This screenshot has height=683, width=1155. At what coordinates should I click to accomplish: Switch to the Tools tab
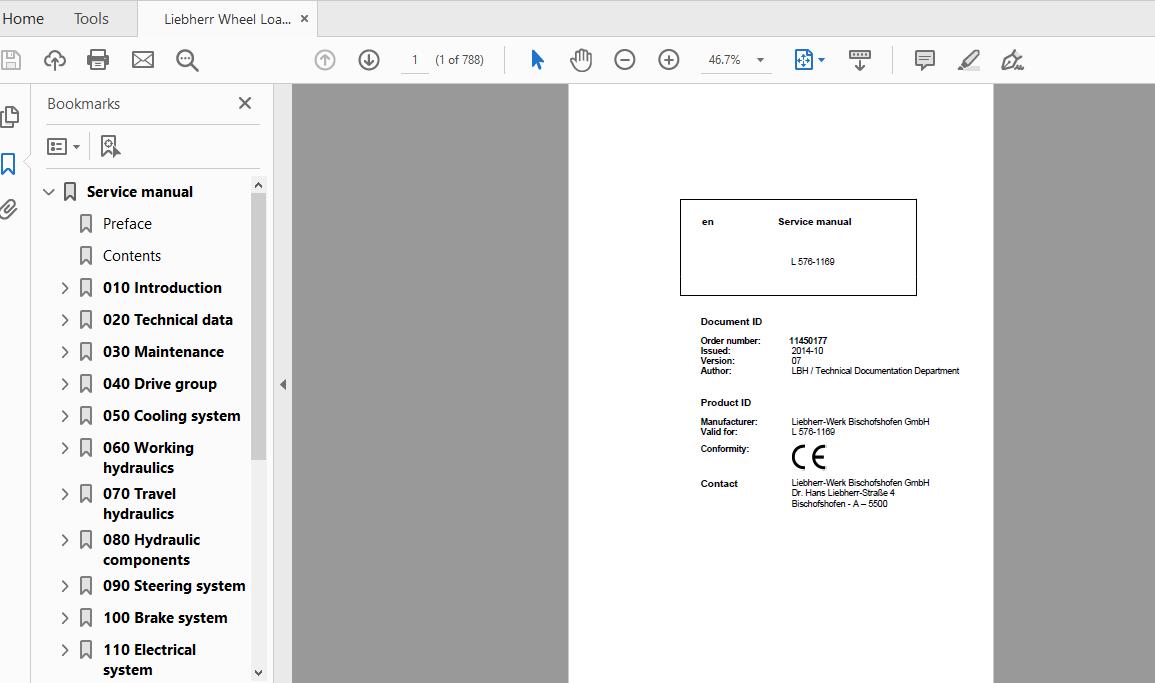click(91, 18)
